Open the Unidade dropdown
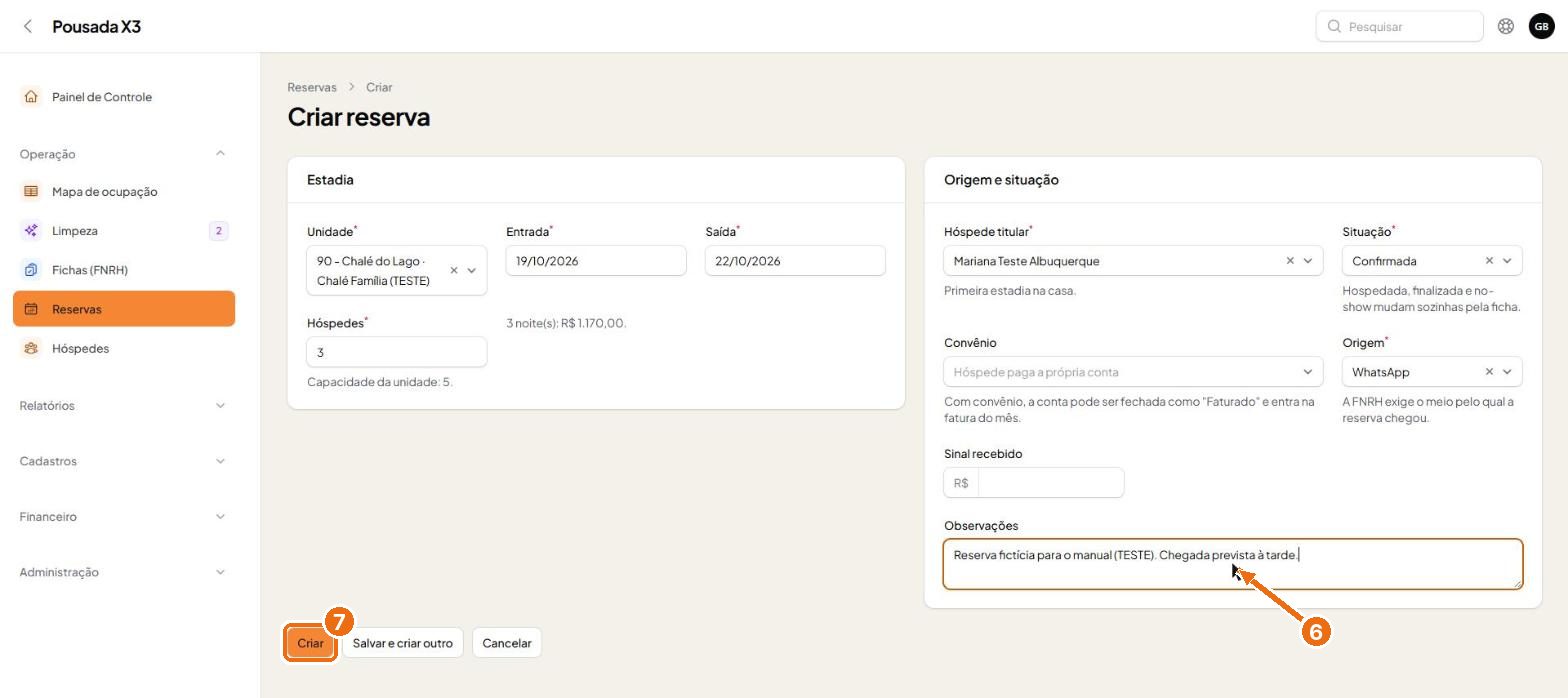This screenshot has height=698, width=1568. (x=472, y=271)
